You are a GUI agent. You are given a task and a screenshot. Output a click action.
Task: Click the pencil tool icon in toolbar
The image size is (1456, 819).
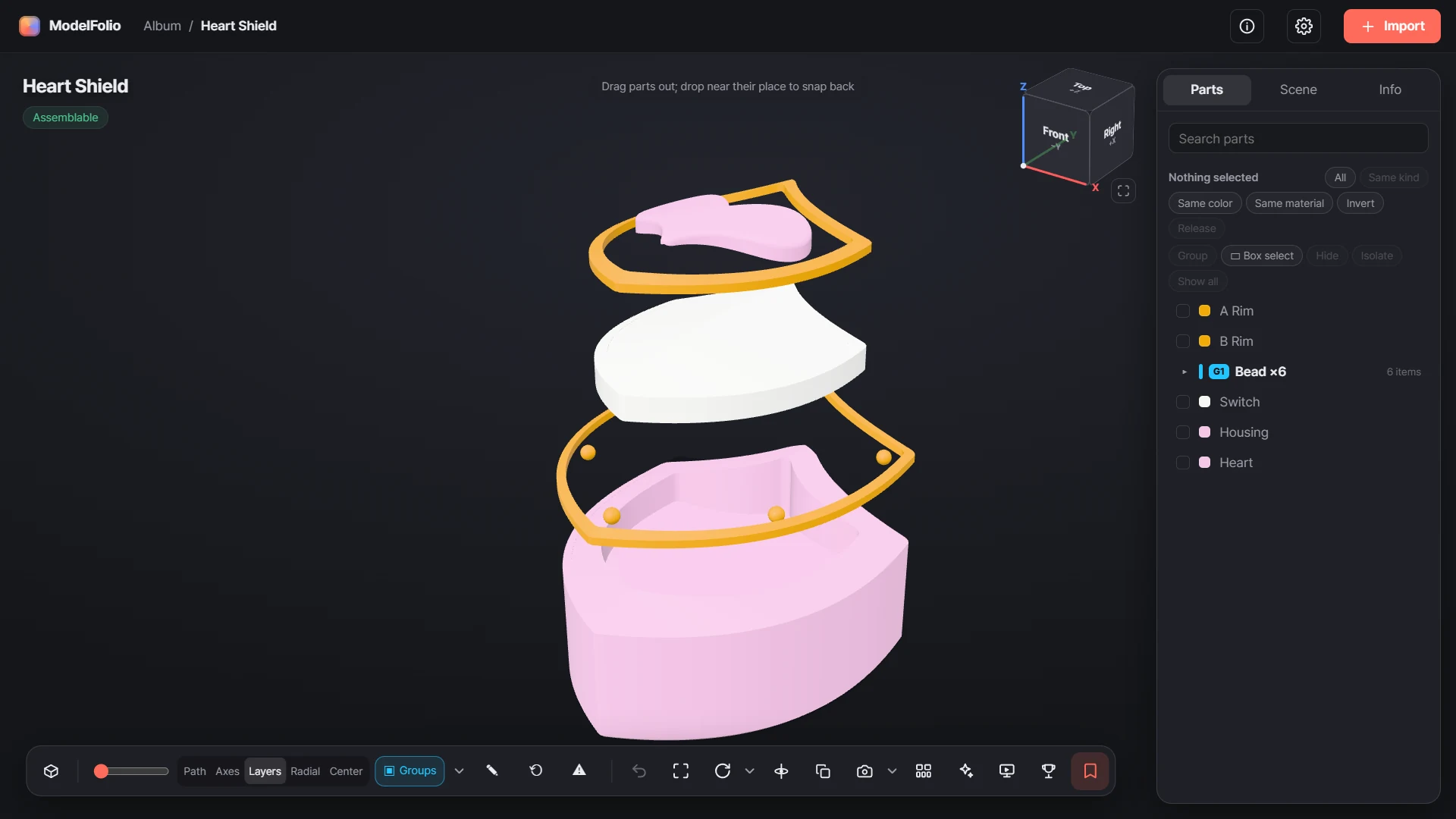pyautogui.click(x=492, y=770)
